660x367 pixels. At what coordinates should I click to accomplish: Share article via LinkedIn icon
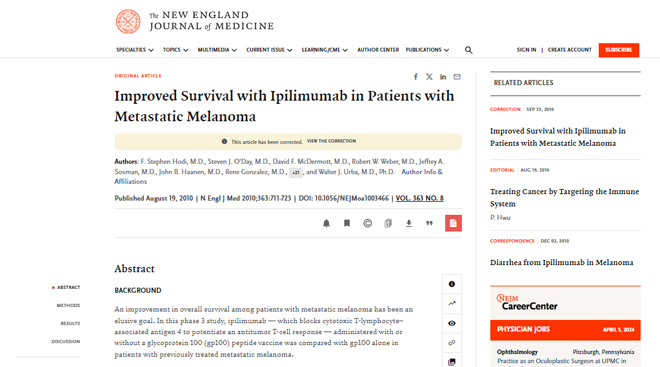443,77
